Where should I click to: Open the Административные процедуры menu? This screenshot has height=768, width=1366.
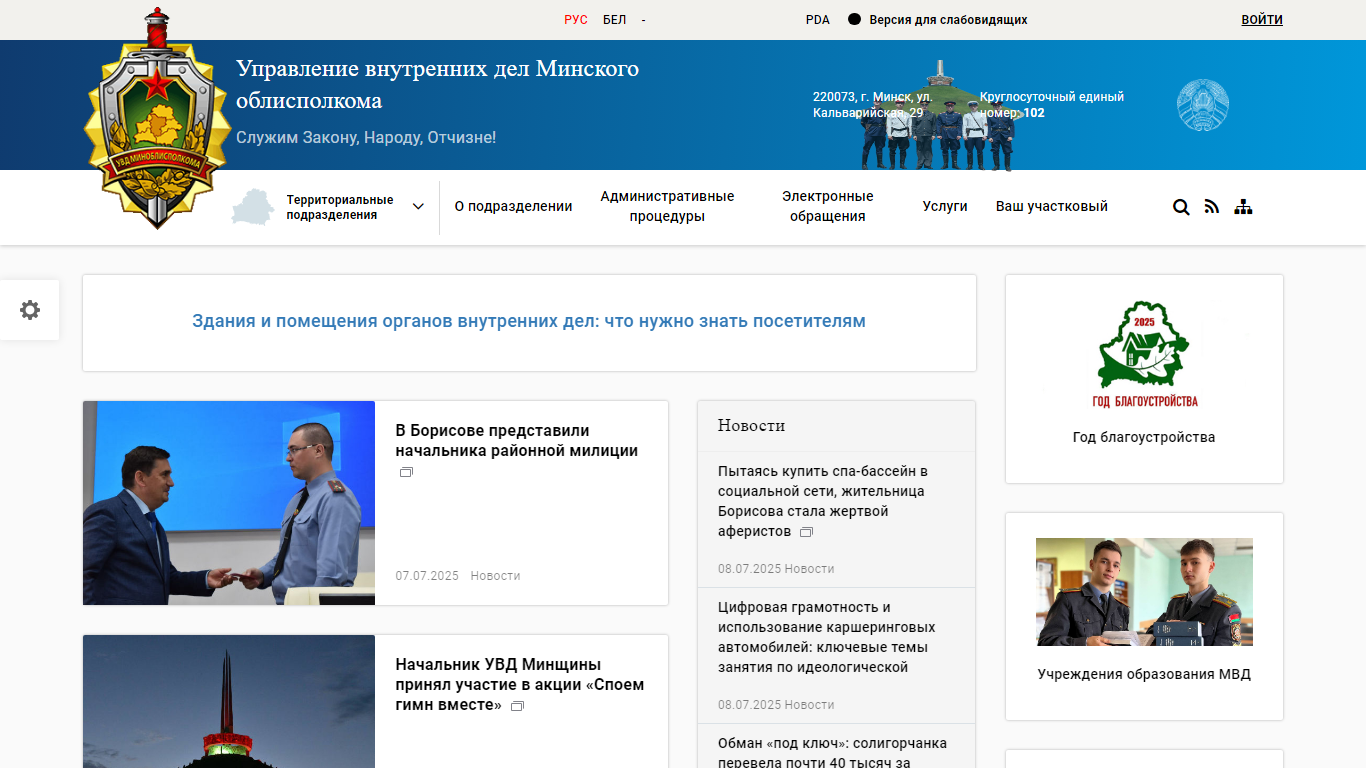(x=667, y=207)
